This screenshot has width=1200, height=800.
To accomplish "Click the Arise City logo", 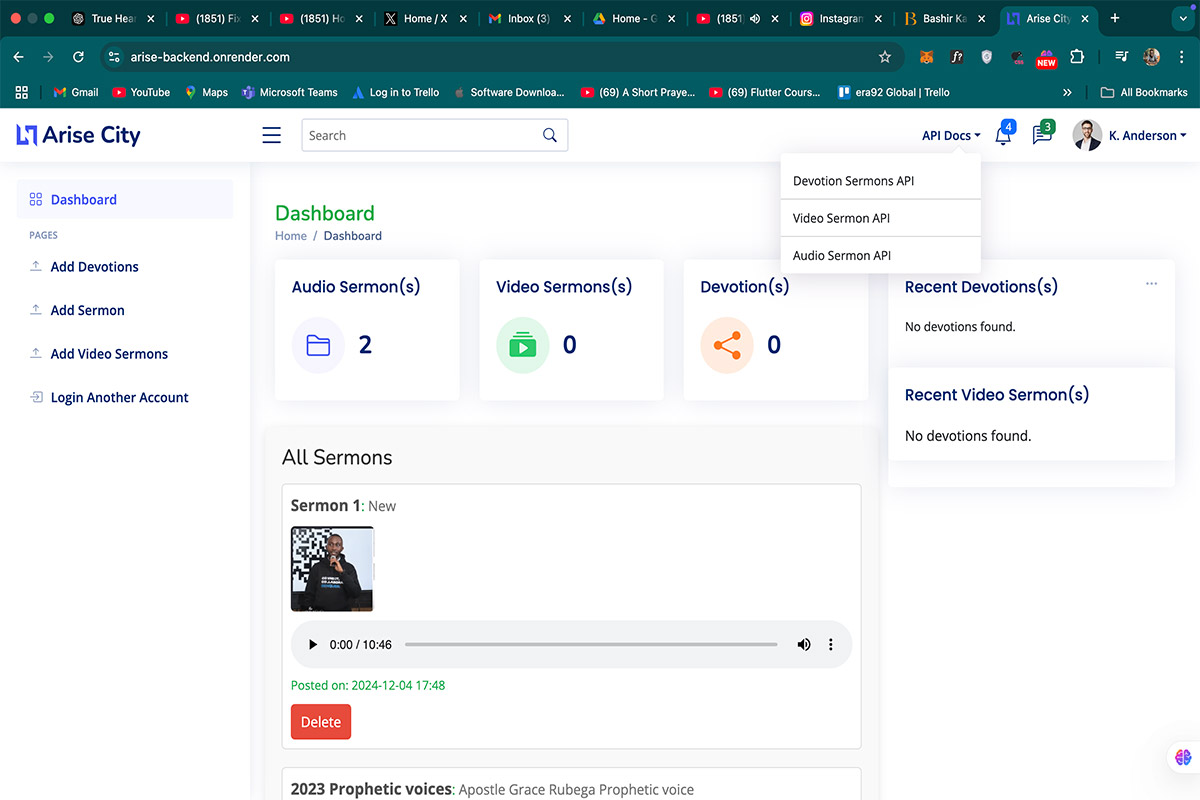I will pos(79,135).
